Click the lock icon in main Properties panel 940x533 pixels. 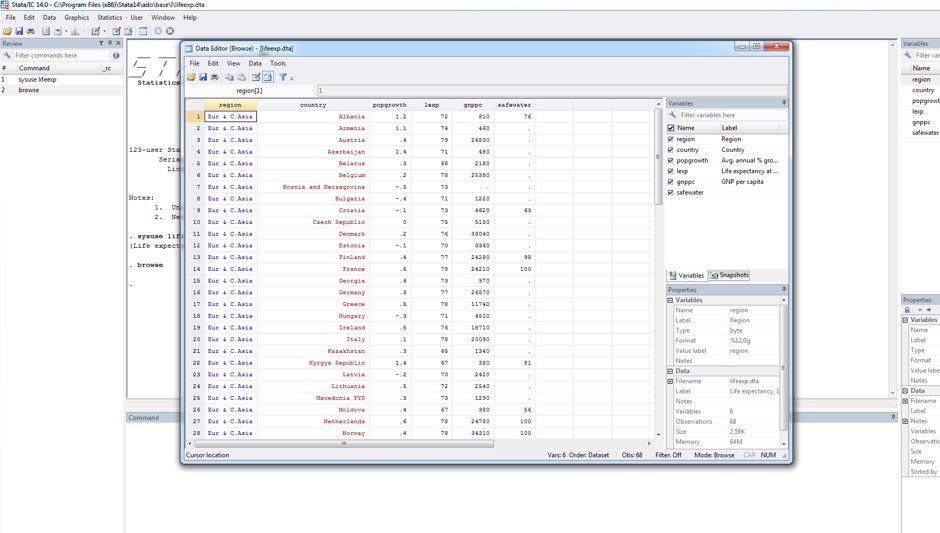click(908, 310)
